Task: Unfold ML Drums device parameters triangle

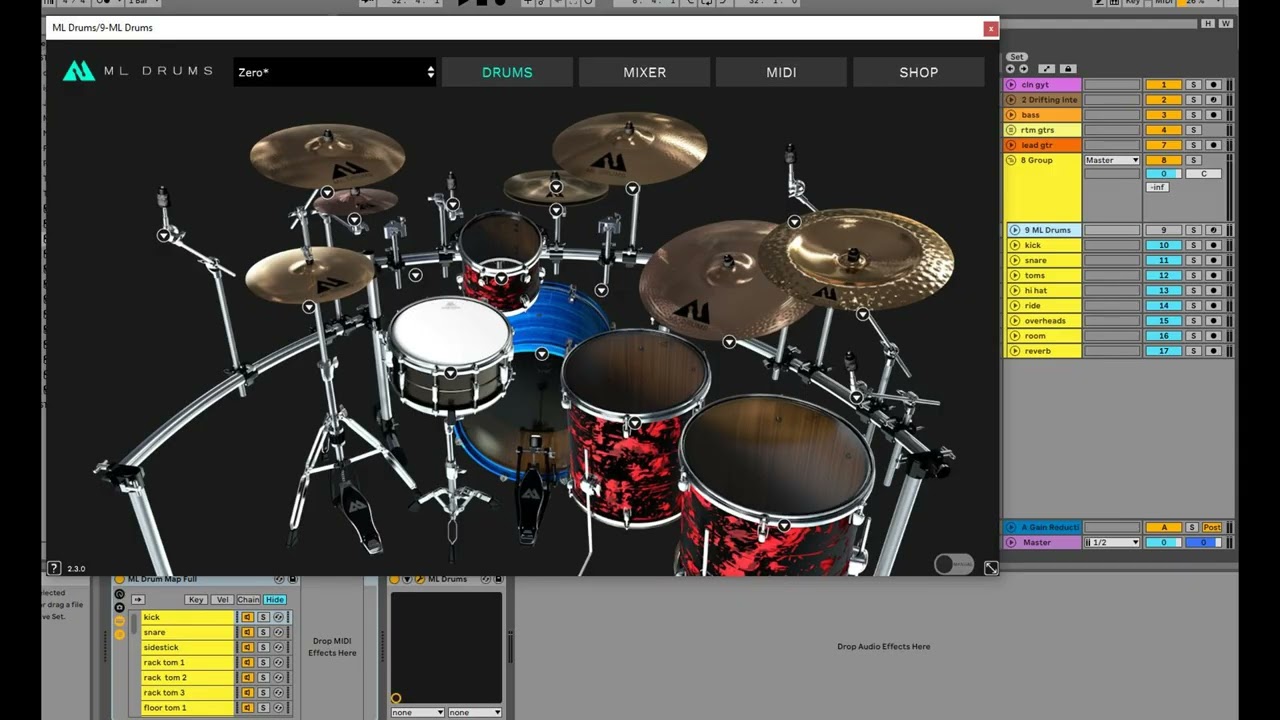Action: [x=408, y=579]
